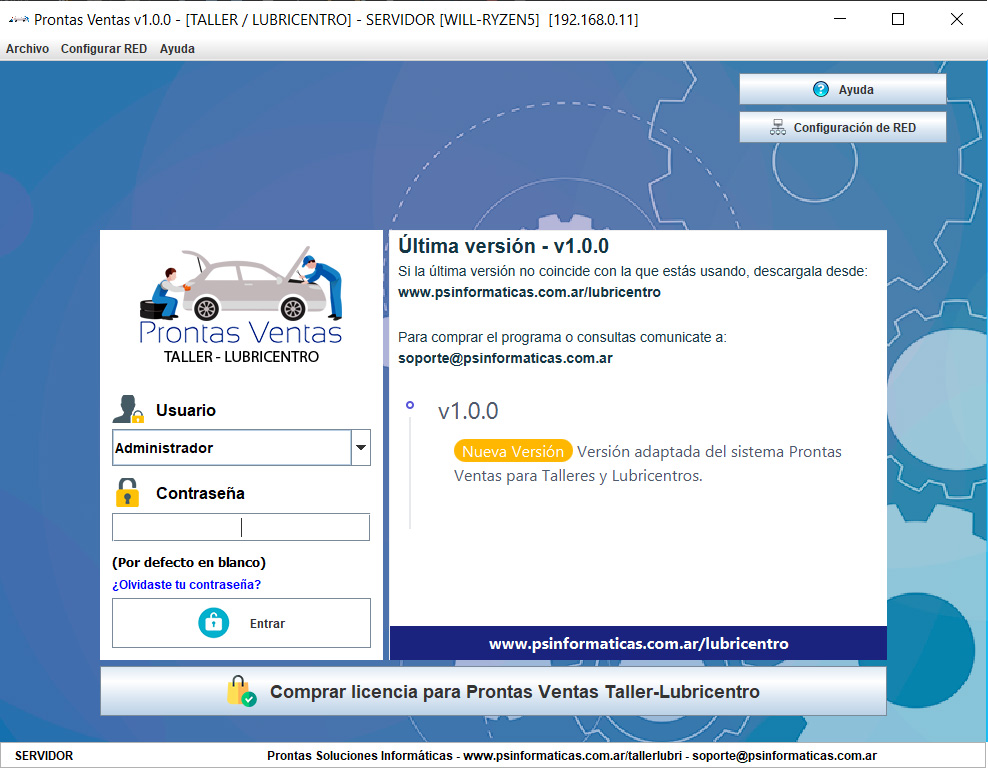Minimize the Prontas Ventas window
The height and width of the screenshot is (769, 988).
click(x=839, y=20)
